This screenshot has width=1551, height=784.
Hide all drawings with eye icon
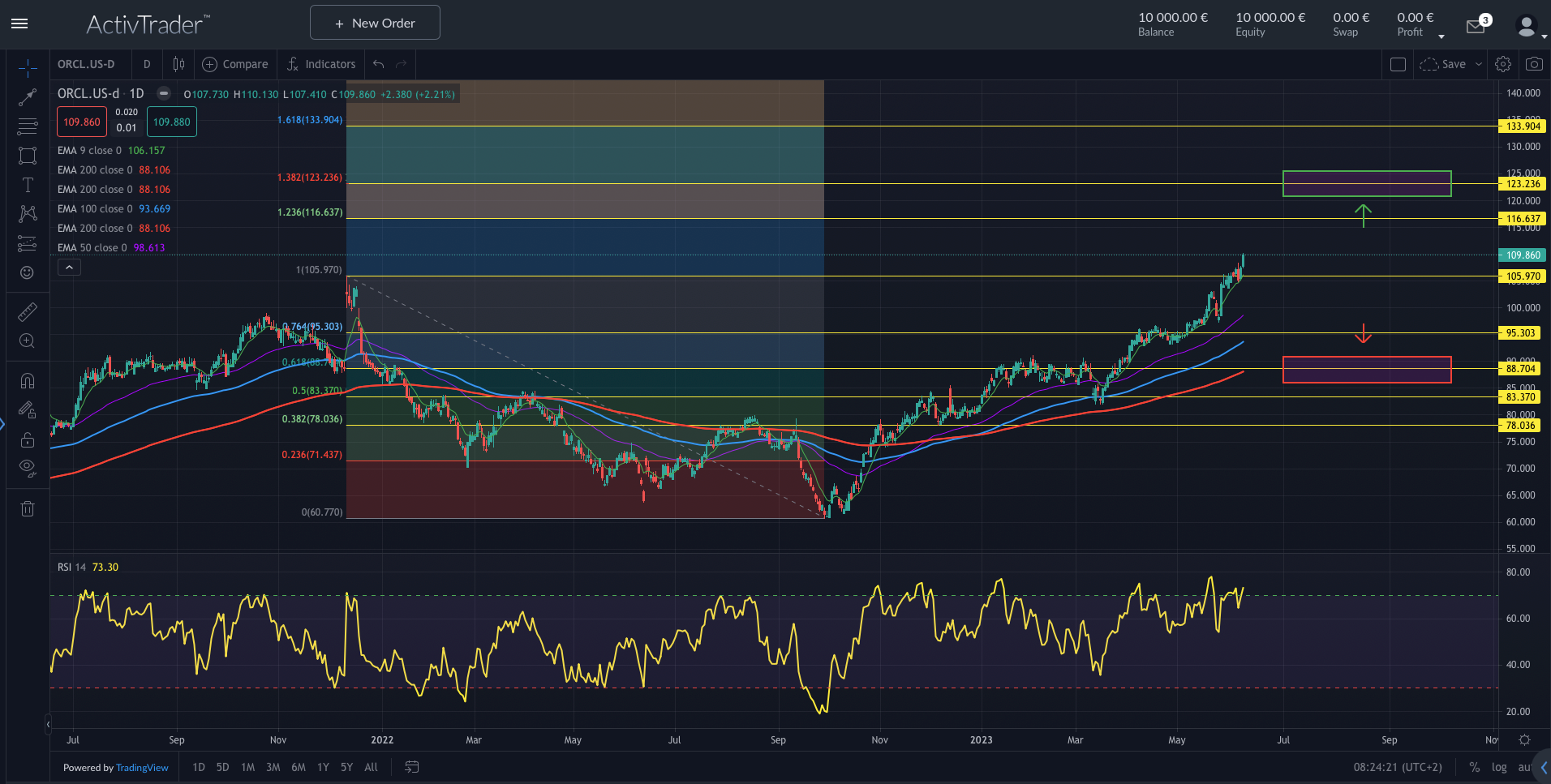[28, 467]
